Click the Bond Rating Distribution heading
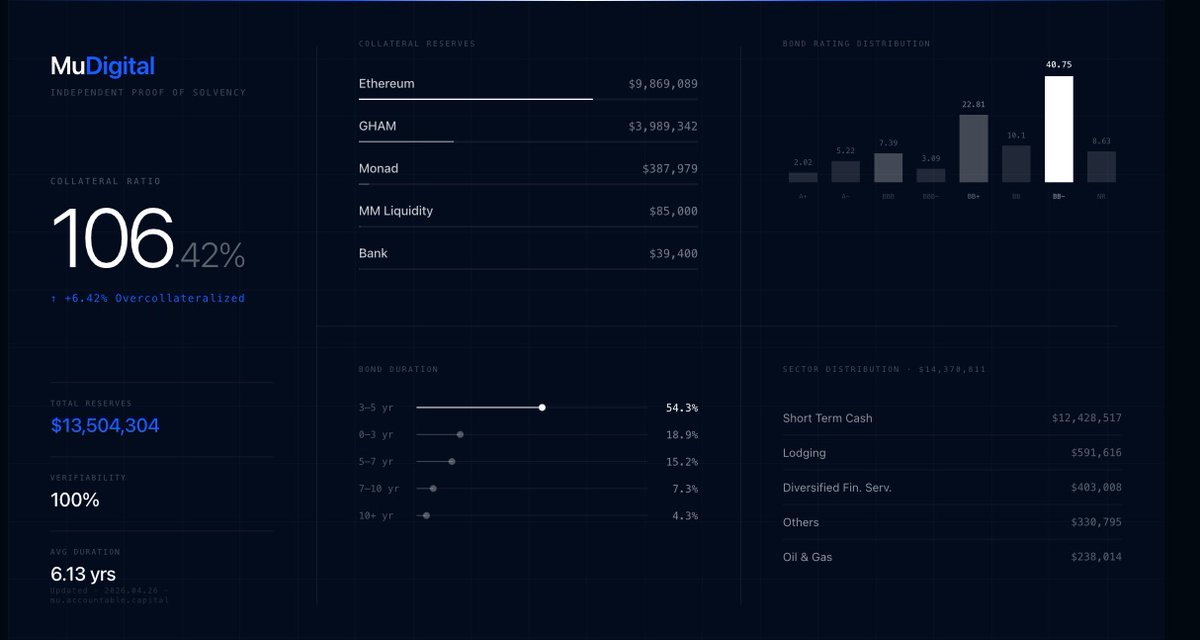 coord(856,44)
